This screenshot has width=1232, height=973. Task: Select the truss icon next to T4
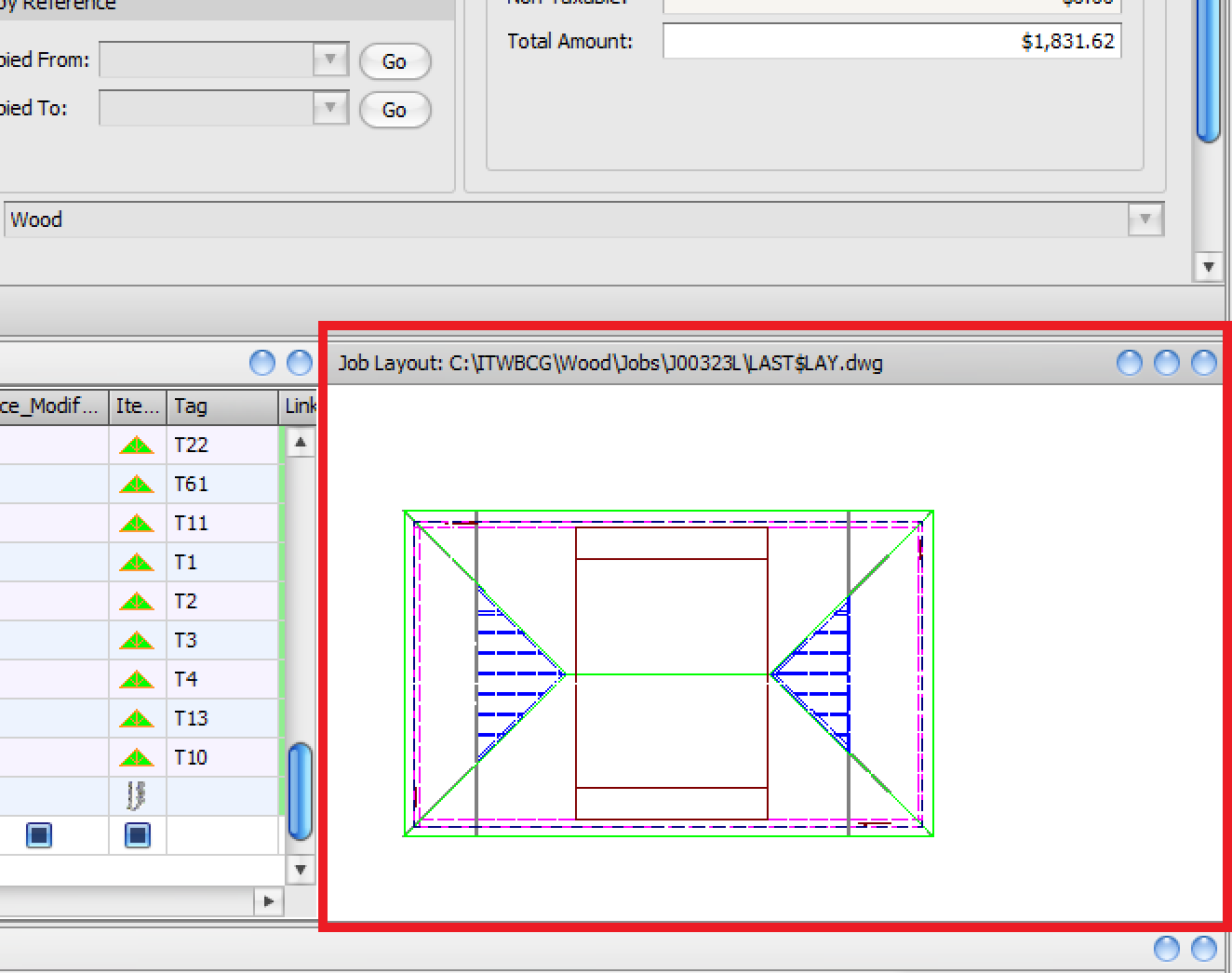137,680
